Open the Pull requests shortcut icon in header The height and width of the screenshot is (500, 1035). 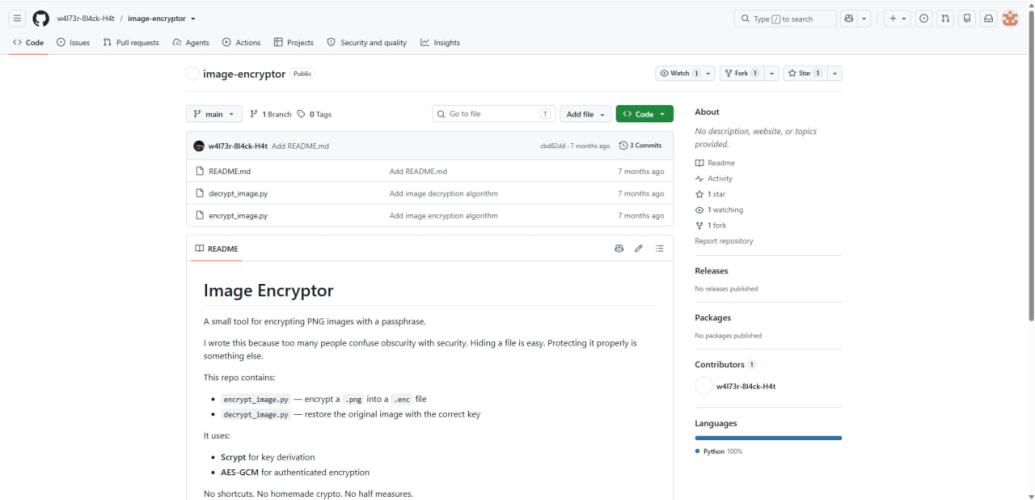click(945, 18)
